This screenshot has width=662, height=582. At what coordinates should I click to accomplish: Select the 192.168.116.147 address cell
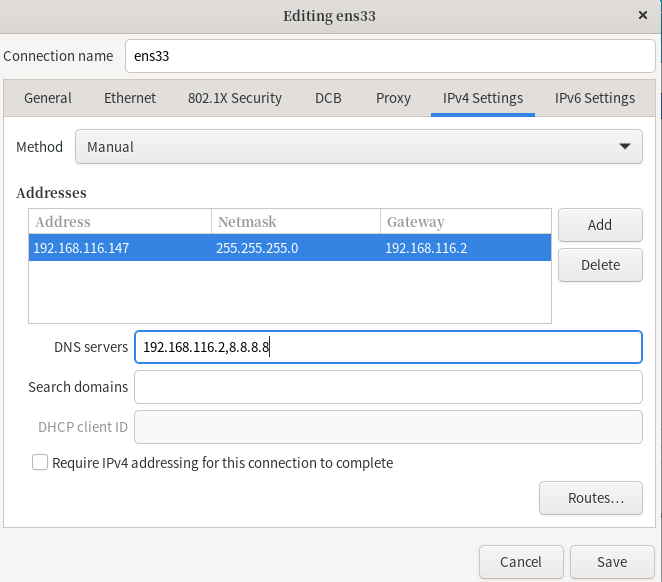click(82, 248)
